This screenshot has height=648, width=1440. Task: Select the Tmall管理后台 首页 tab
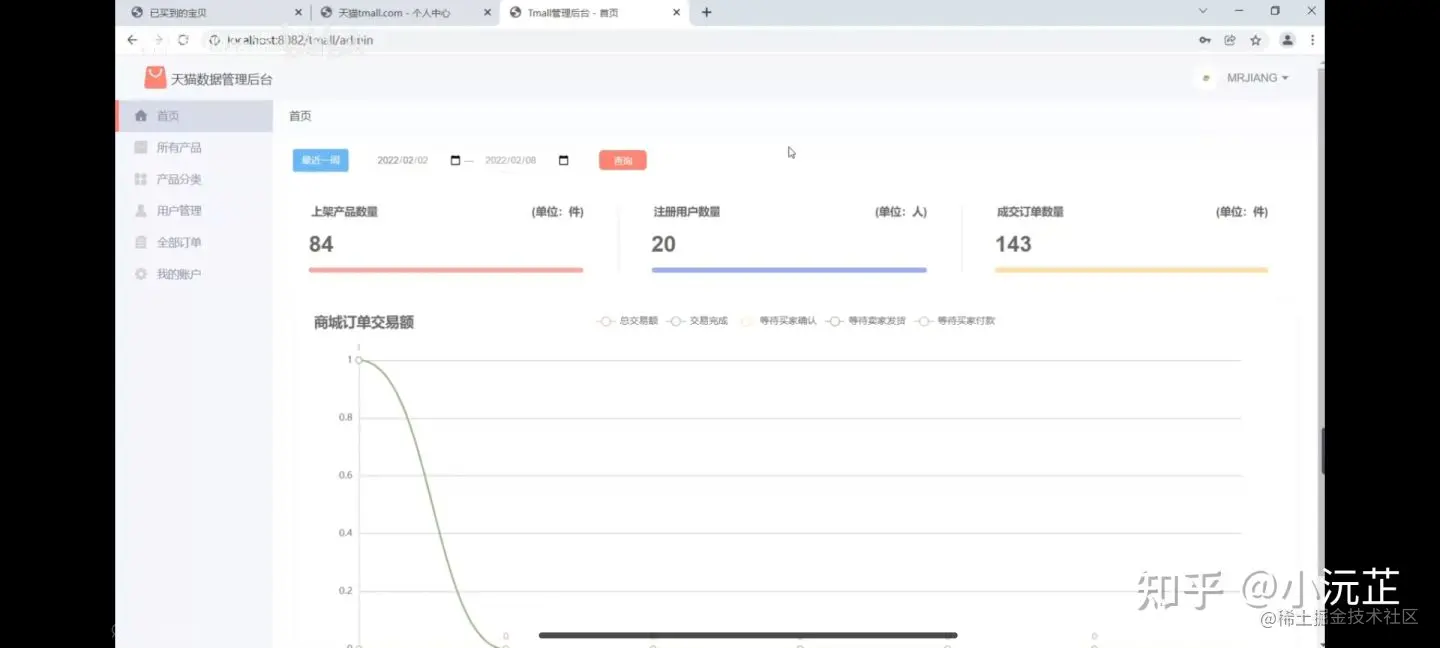(594, 12)
